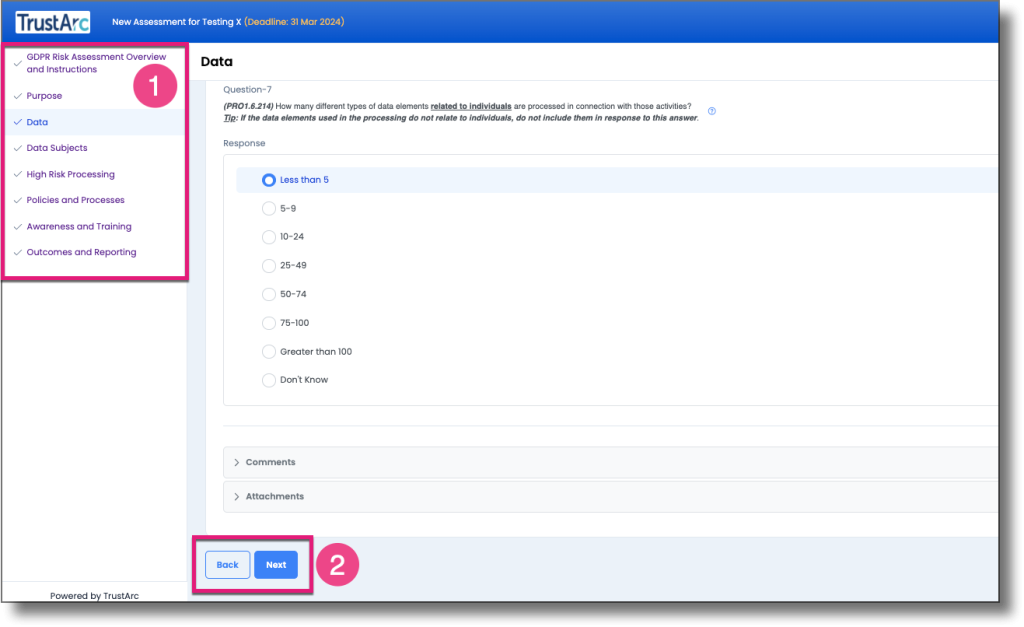Click the 'Deadline: 31 Mar 2024' text
Image resolution: width=1024 pixels, height=627 pixels.
click(x=294, y=22)
